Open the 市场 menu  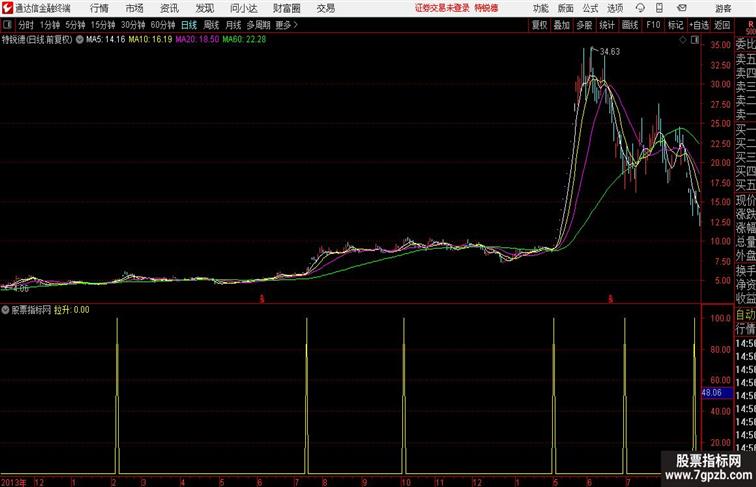134,8
